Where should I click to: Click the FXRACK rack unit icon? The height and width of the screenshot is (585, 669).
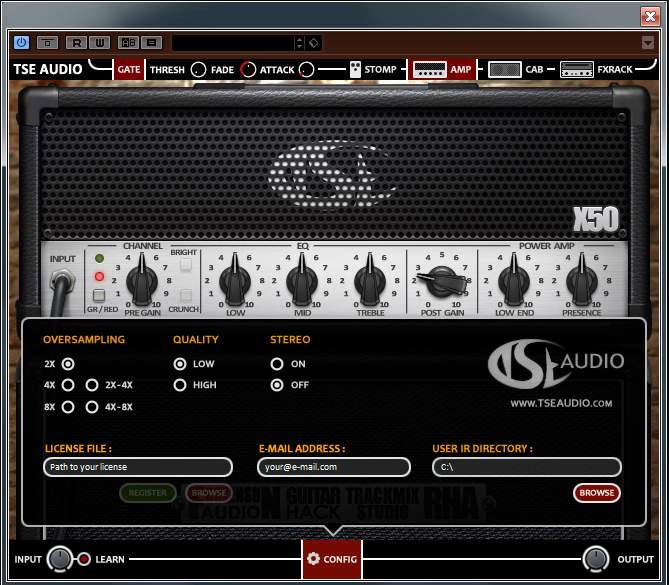[577, 70]
